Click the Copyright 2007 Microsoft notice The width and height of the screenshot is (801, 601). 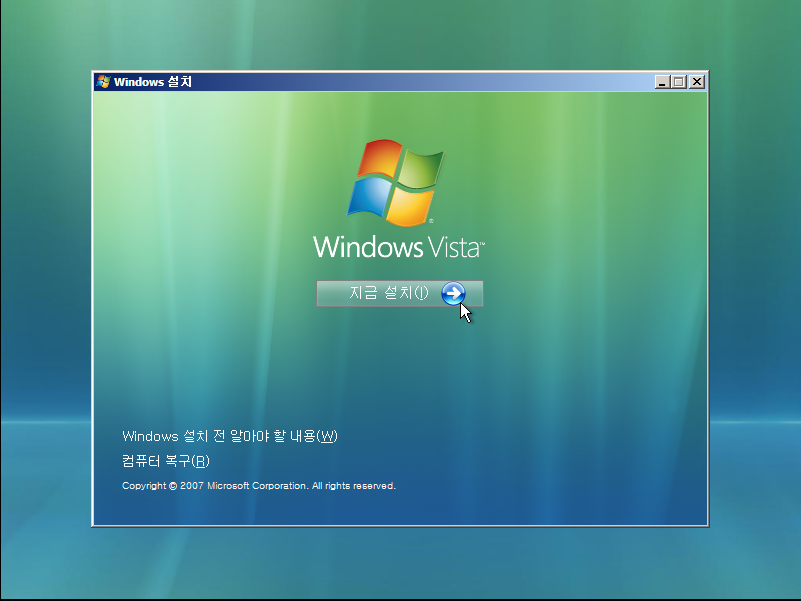click(257, 486)
